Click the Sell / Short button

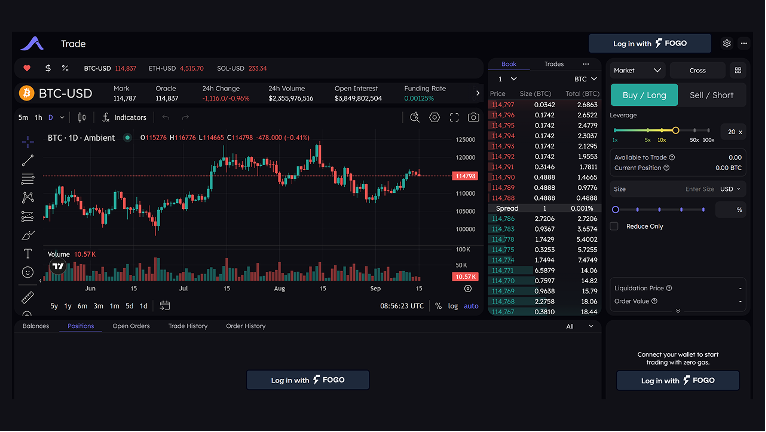pyautogui.click(x=712, y=95)
